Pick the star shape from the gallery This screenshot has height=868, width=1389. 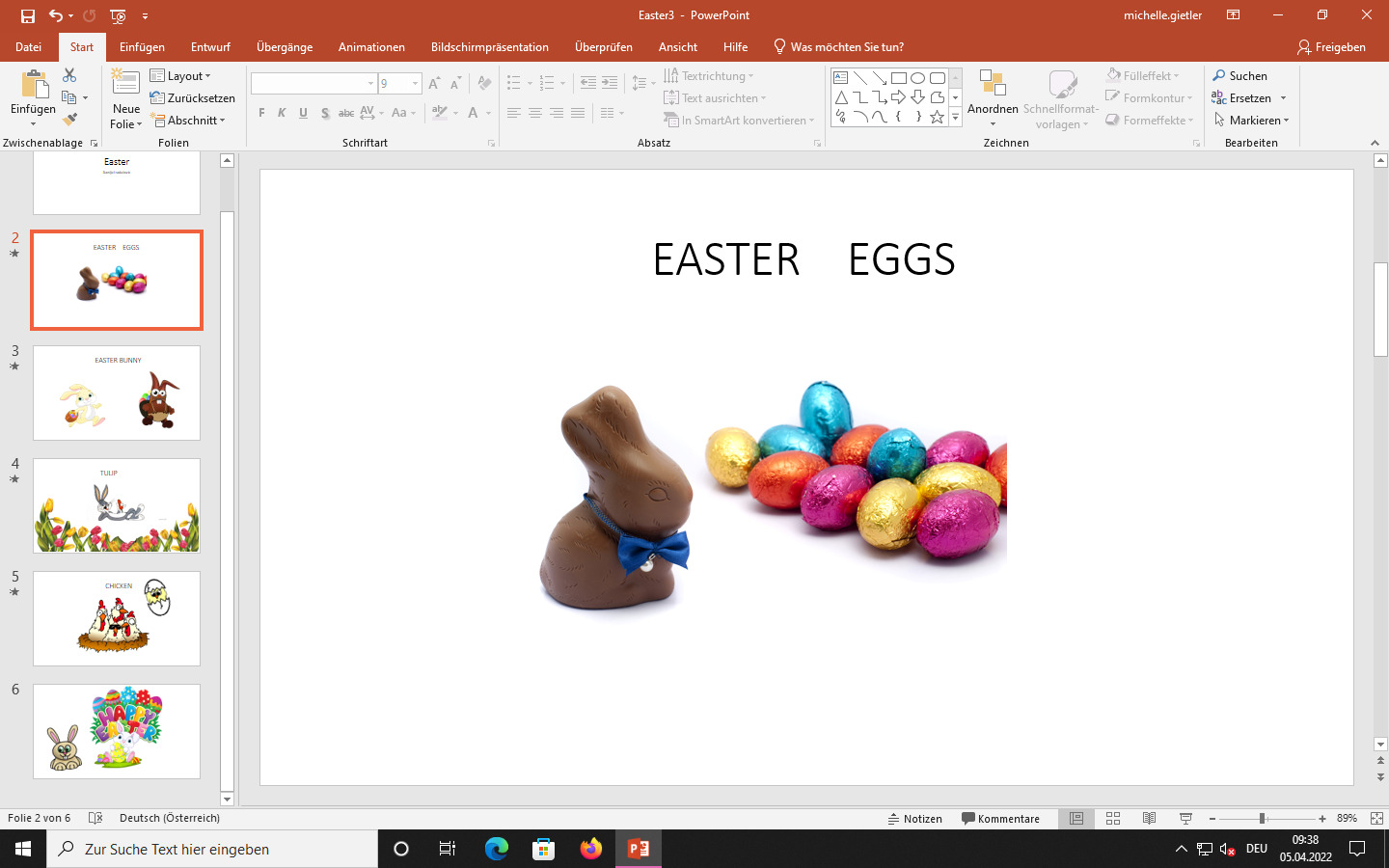coord(937,117)
